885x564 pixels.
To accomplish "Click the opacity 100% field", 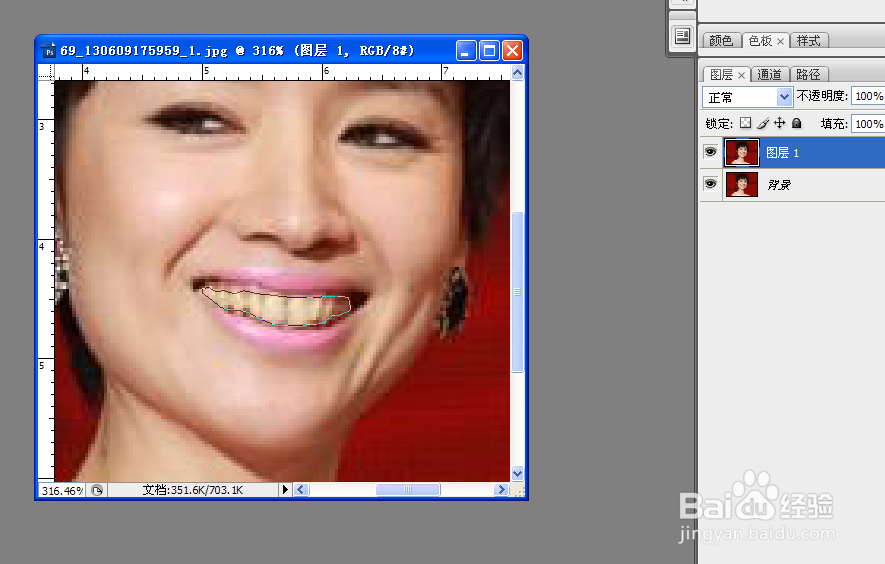I will point(868,96).
